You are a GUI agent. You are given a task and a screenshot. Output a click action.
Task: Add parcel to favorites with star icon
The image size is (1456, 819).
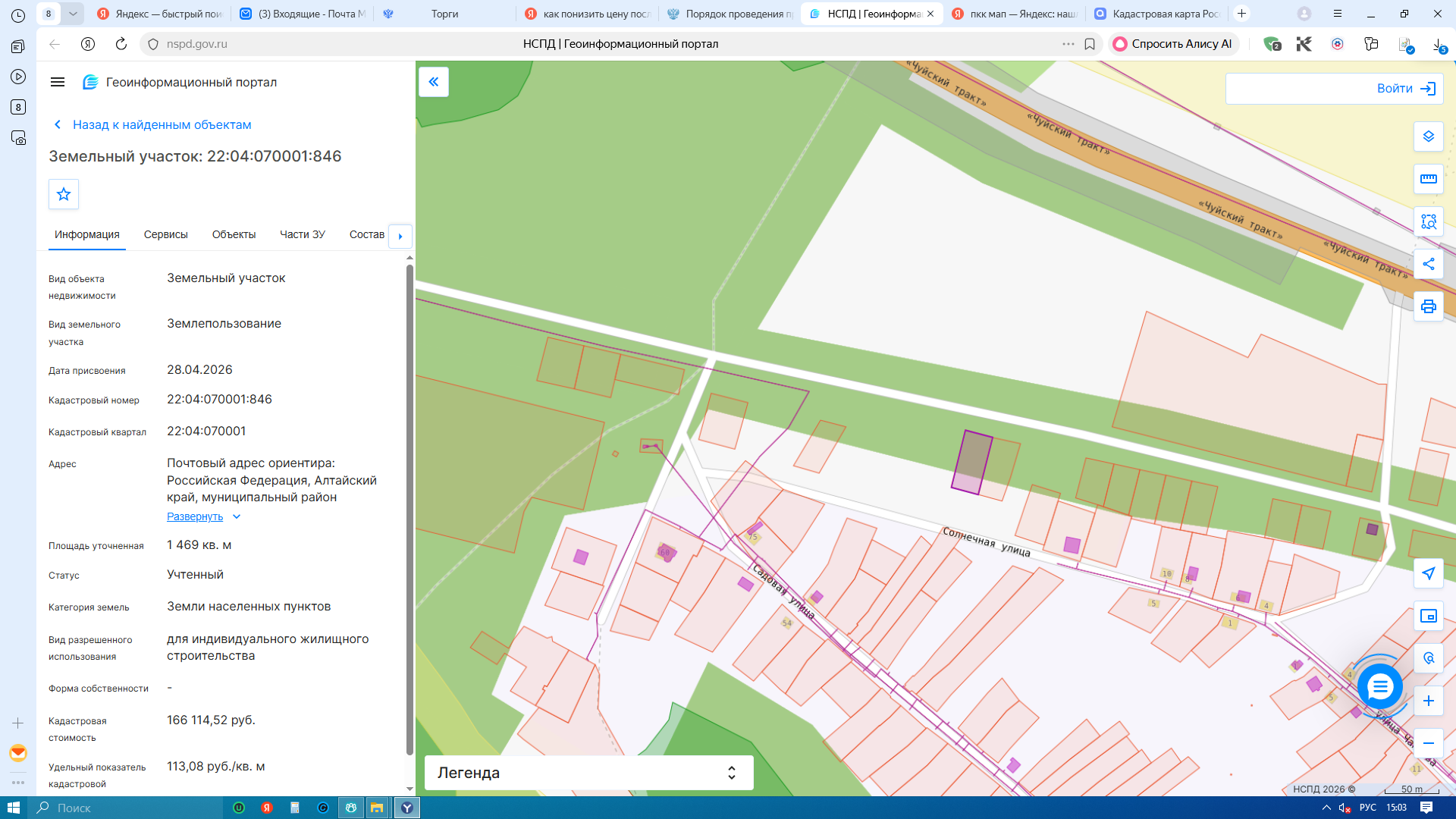click(64, 194)
